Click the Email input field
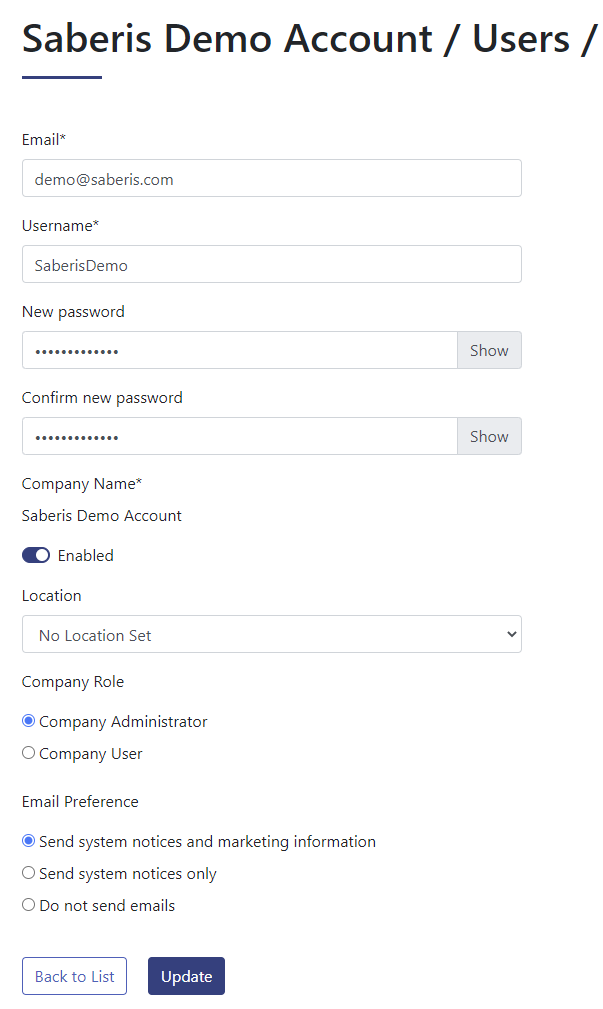Viewport: 603px width, 1009px height. (272, 178)
